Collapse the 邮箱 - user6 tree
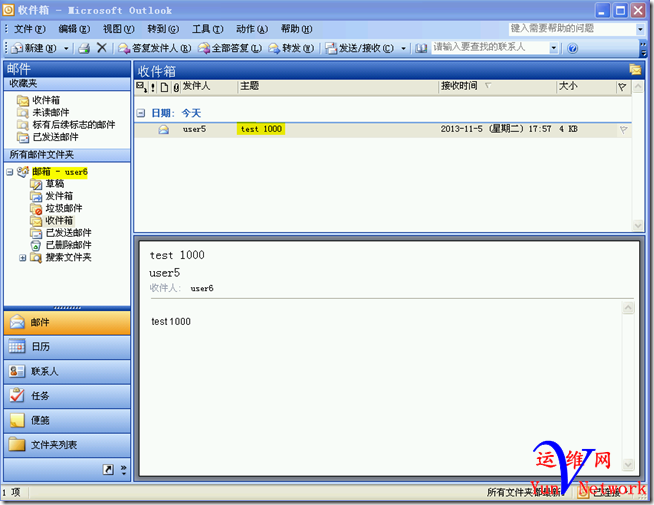 [x=10, y=172]
